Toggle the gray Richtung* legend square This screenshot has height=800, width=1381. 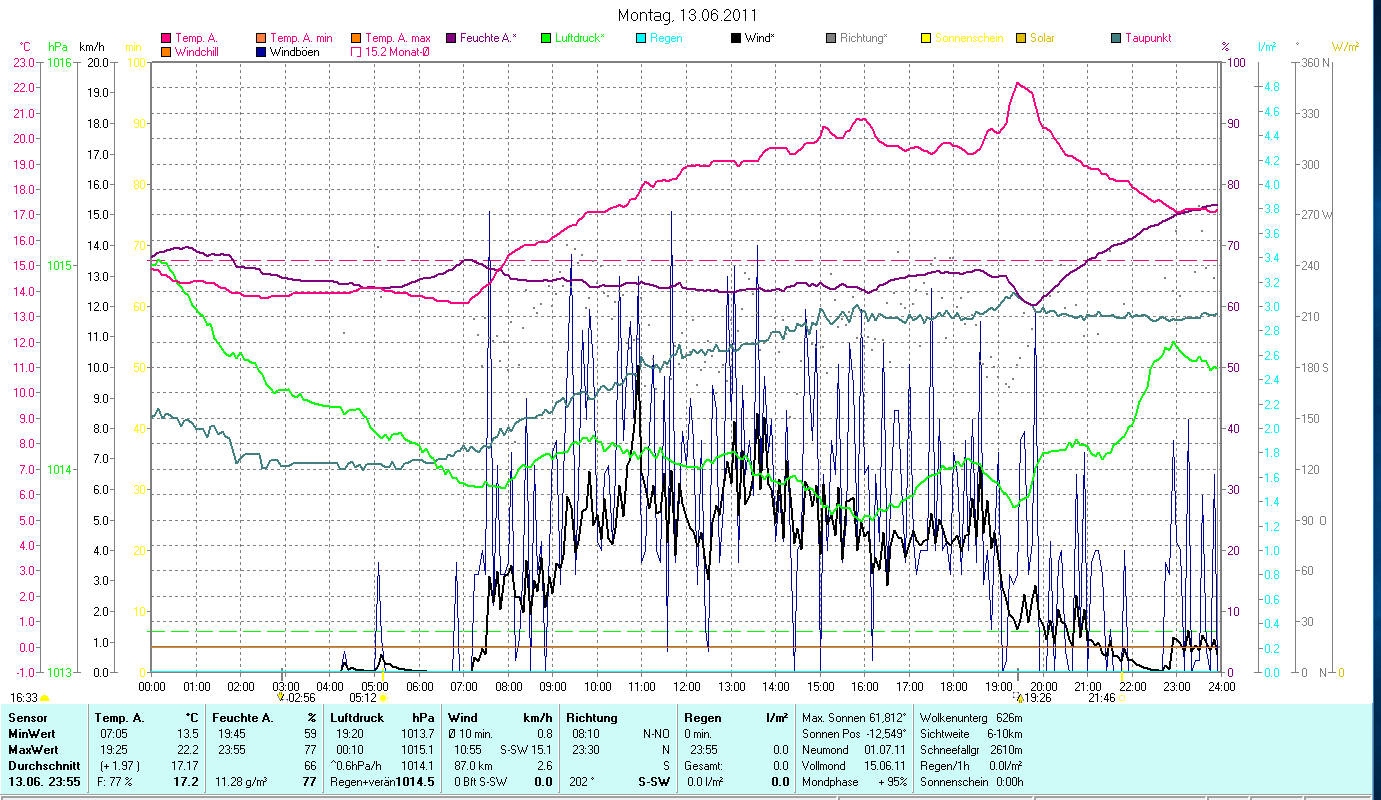[x=831, y=38]
